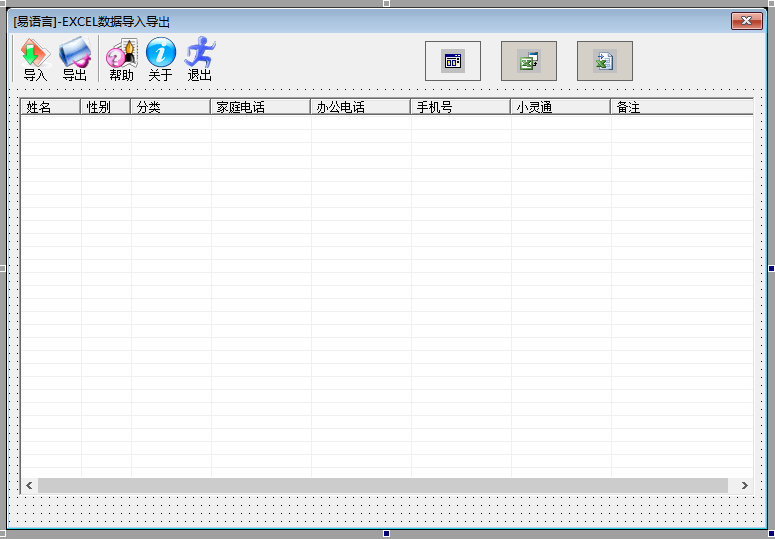Click the horizontal scrollbar right arrow
The image size is (775, 539).
744,485
